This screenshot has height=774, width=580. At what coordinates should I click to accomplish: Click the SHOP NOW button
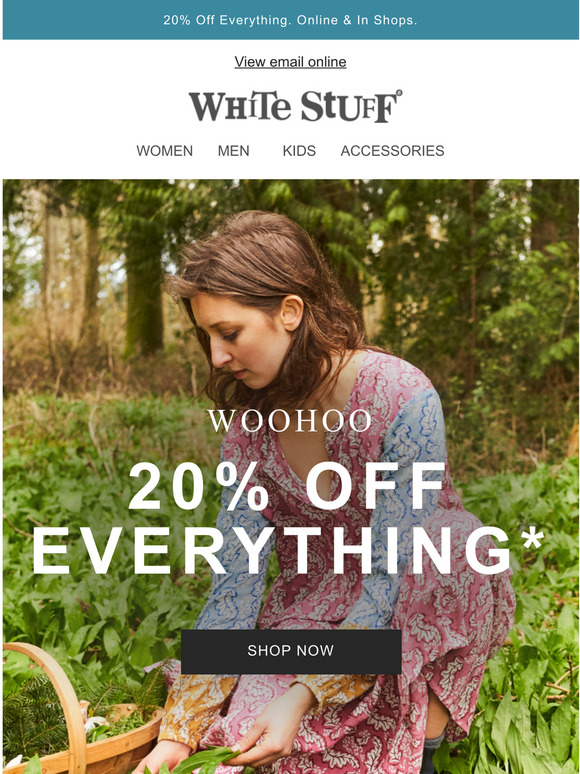pyautogui.click(x=291, y=651)
